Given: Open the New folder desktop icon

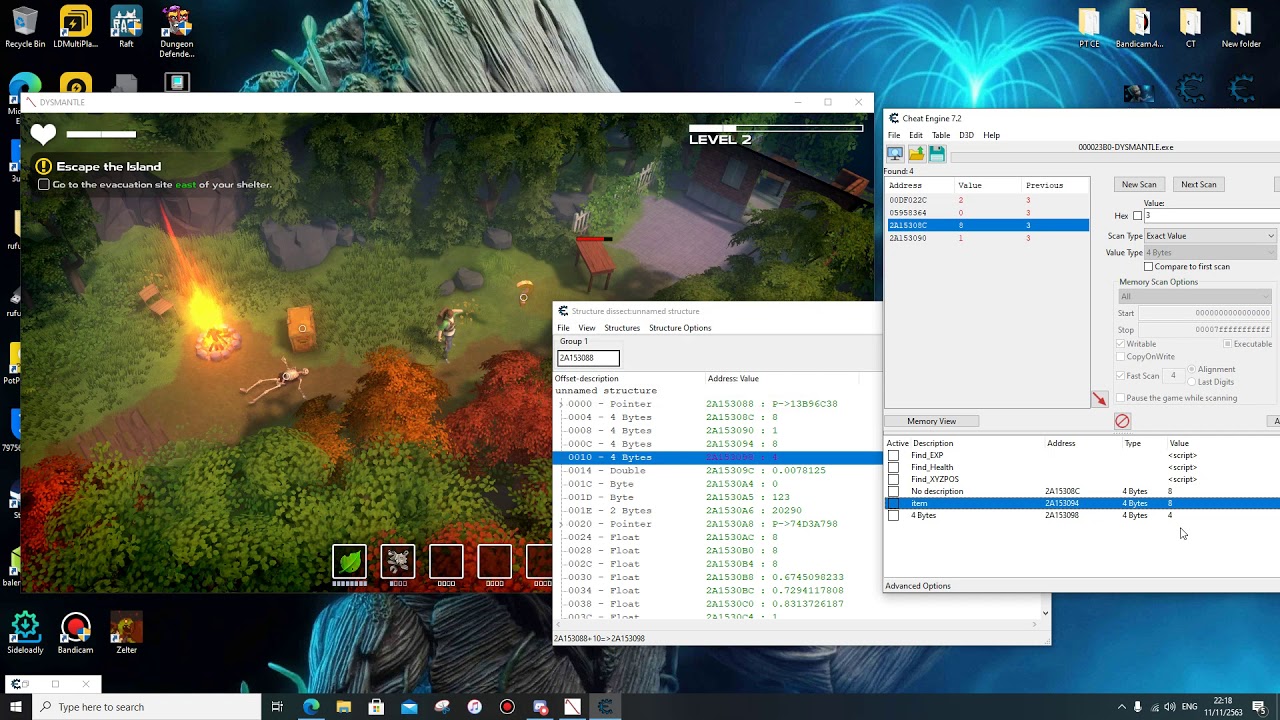Looking at the screenshot, I should pos(1241,28).
